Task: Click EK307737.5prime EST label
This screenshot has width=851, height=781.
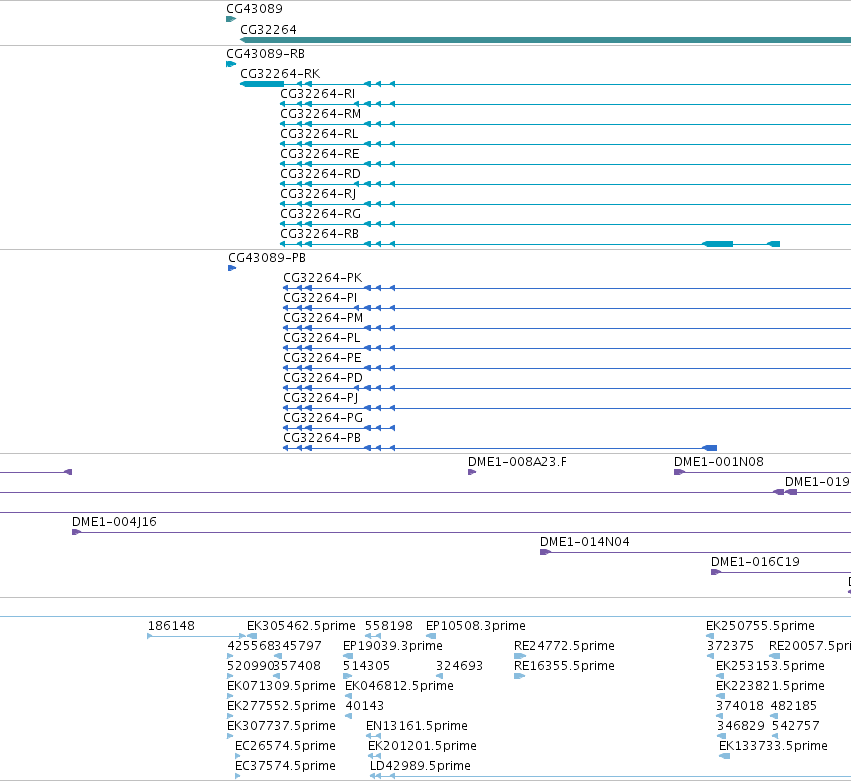Action: click(x=281, y=727)
